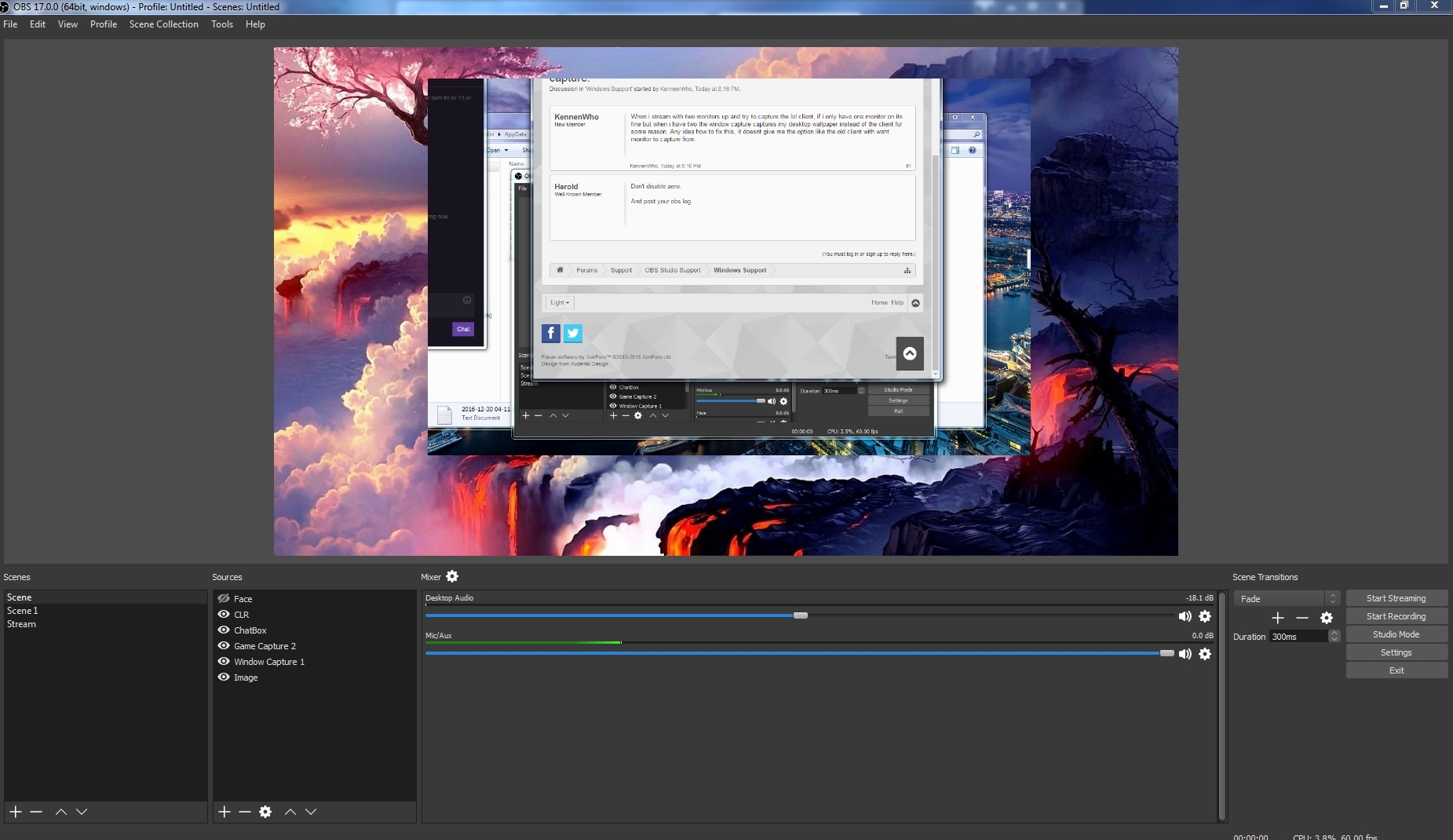The image size is (1453, 840).
Task: Enable Studio Mode
Action: pyautogui.click(x=1396, y=634)
